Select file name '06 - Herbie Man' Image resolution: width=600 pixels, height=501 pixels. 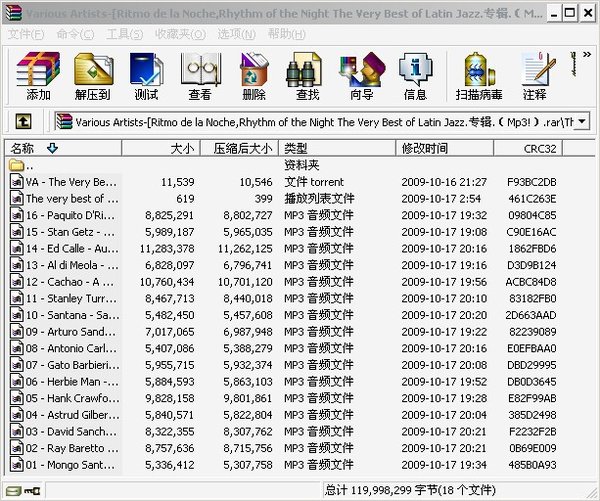[72, 382]
